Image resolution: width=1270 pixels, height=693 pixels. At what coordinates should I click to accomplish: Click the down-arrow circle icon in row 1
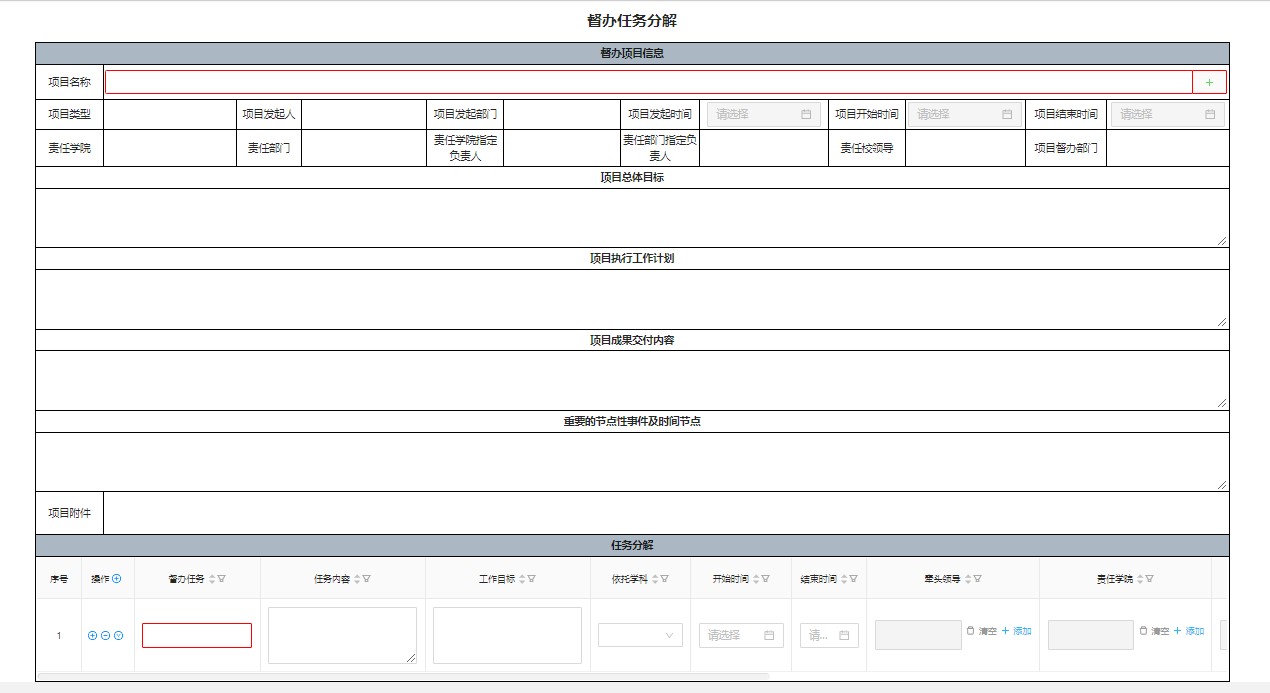pyautogui.click(x=118, y=635)
